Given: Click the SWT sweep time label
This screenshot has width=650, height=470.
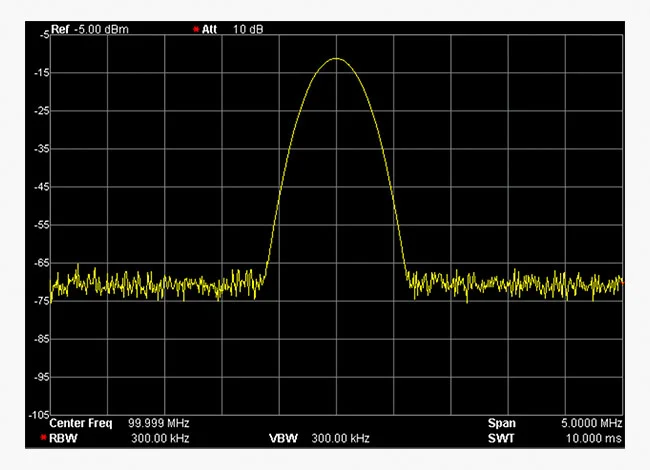Looking at the screenshot, I should (x=501, y=438).
